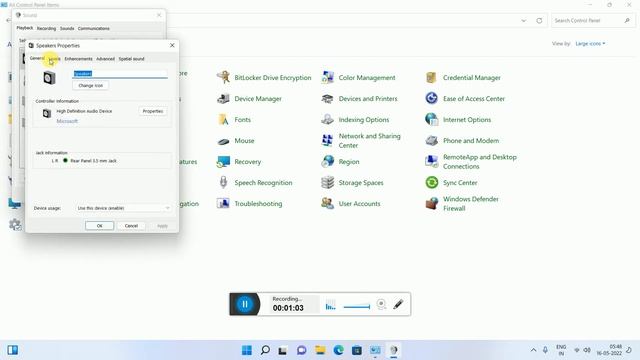Open the Troubleshooting icon

tap(223, 203)
